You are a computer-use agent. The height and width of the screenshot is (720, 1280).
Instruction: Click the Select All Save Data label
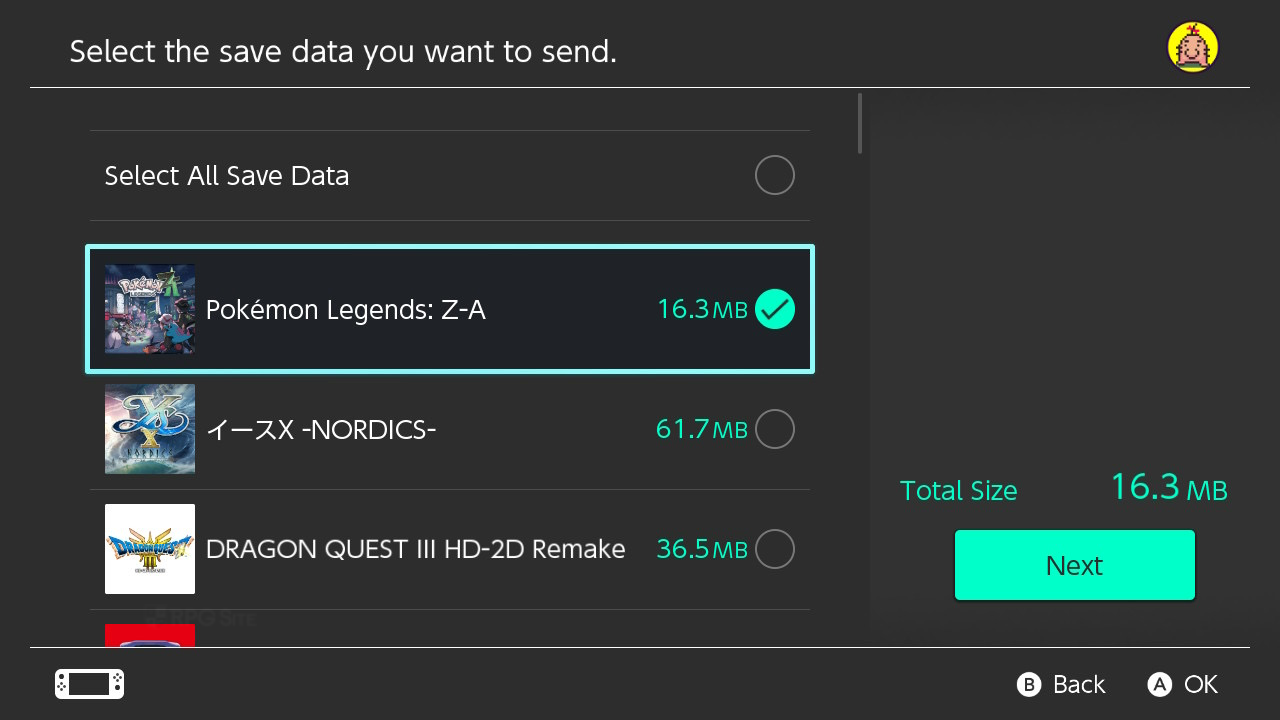[227, 176]
